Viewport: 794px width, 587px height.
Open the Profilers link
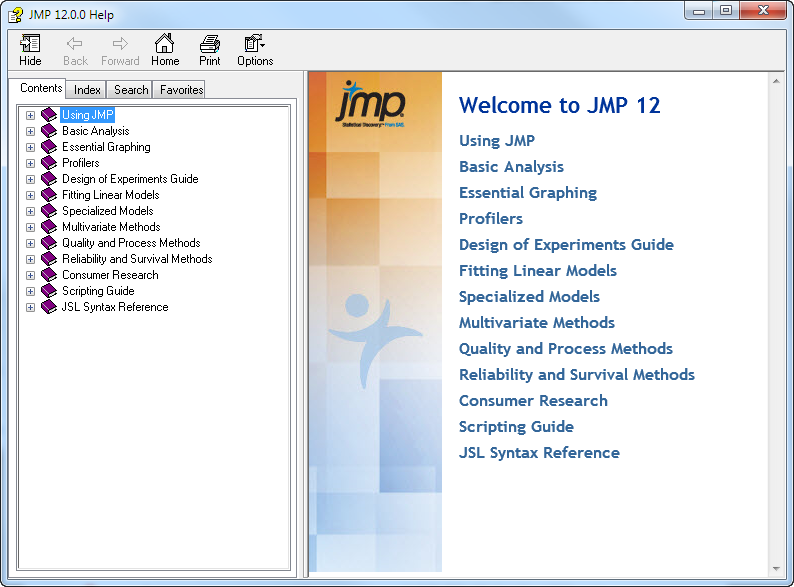point(491,219)
